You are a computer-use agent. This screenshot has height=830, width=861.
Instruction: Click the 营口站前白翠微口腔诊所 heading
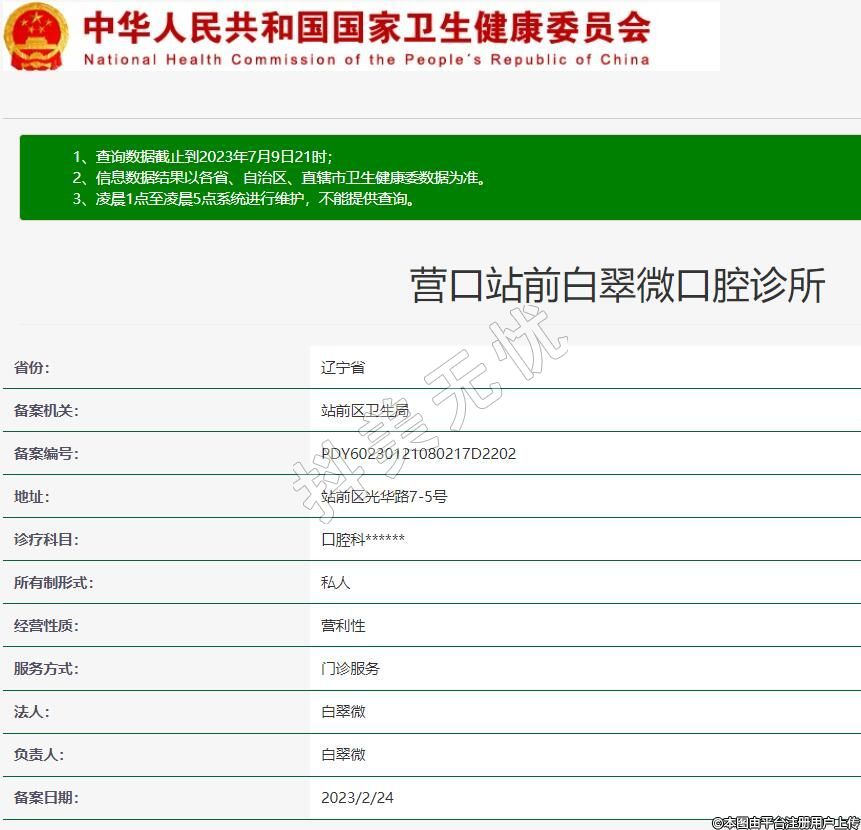point(617,286)
